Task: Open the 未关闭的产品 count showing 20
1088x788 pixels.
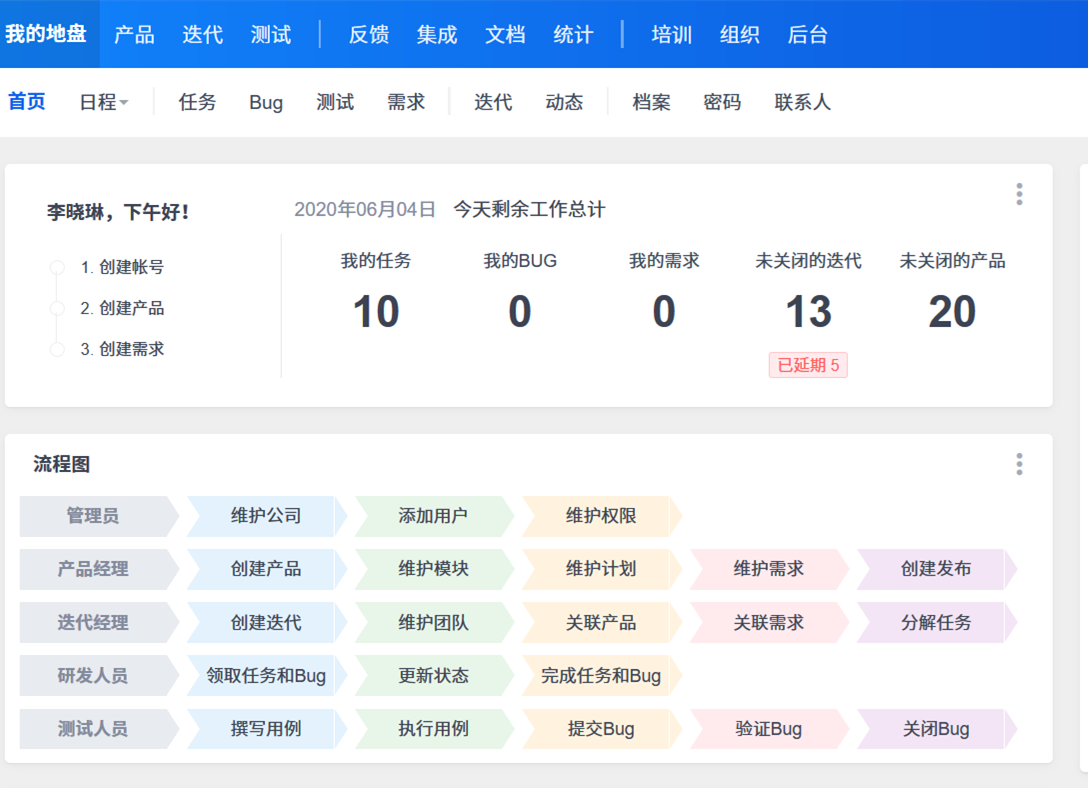Action: click(952, 311)
